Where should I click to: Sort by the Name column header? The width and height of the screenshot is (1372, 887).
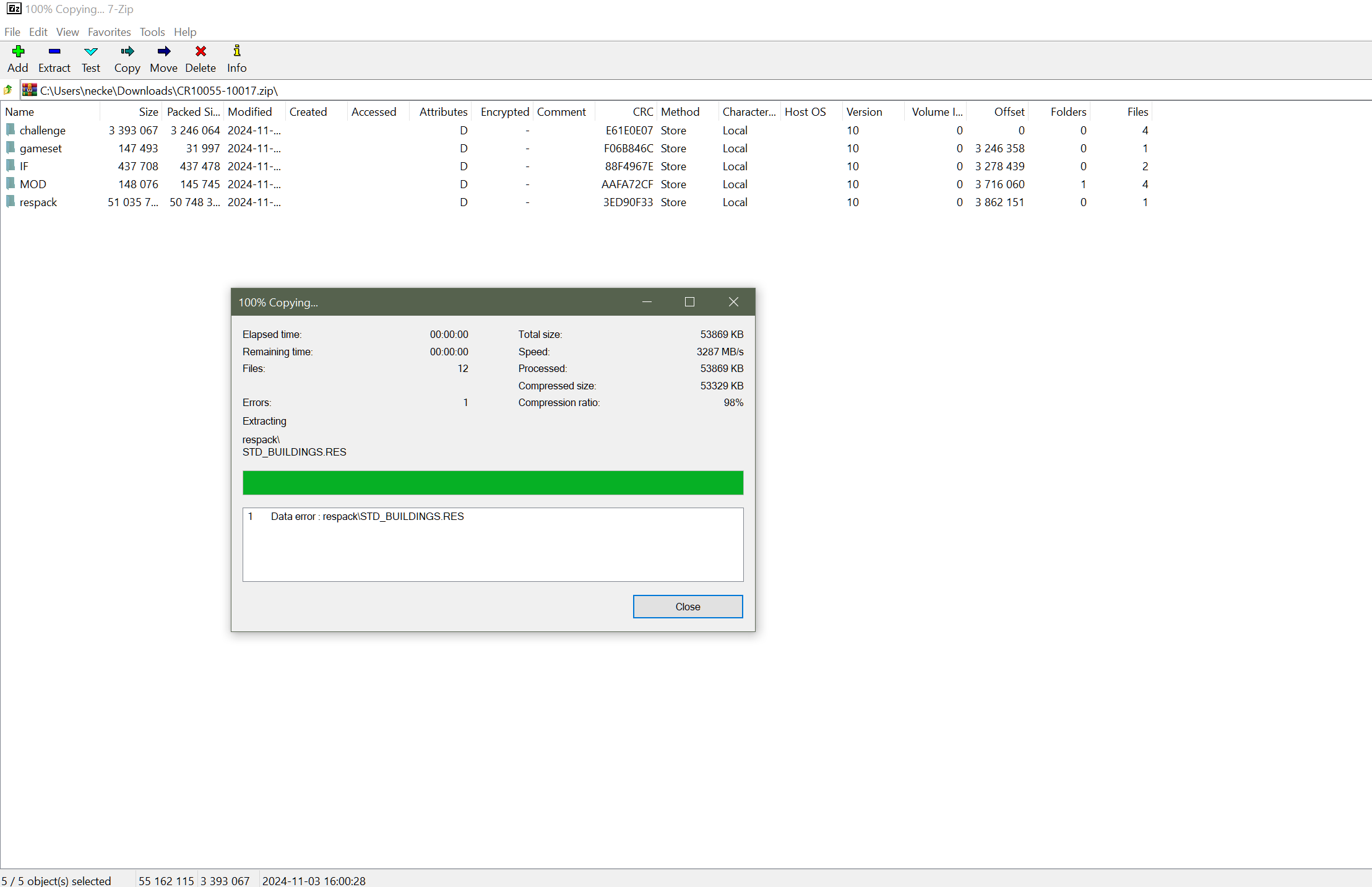click(50, 112)
